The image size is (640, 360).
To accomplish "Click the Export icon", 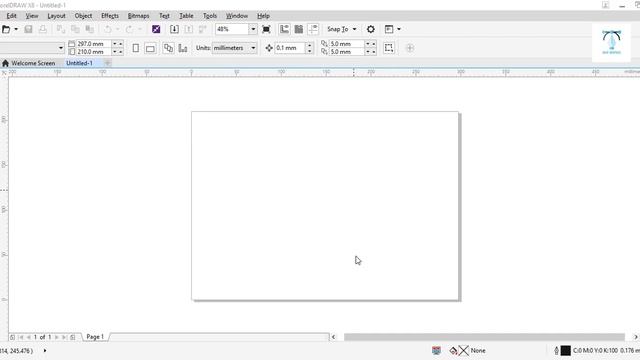I will coord(189,29).
